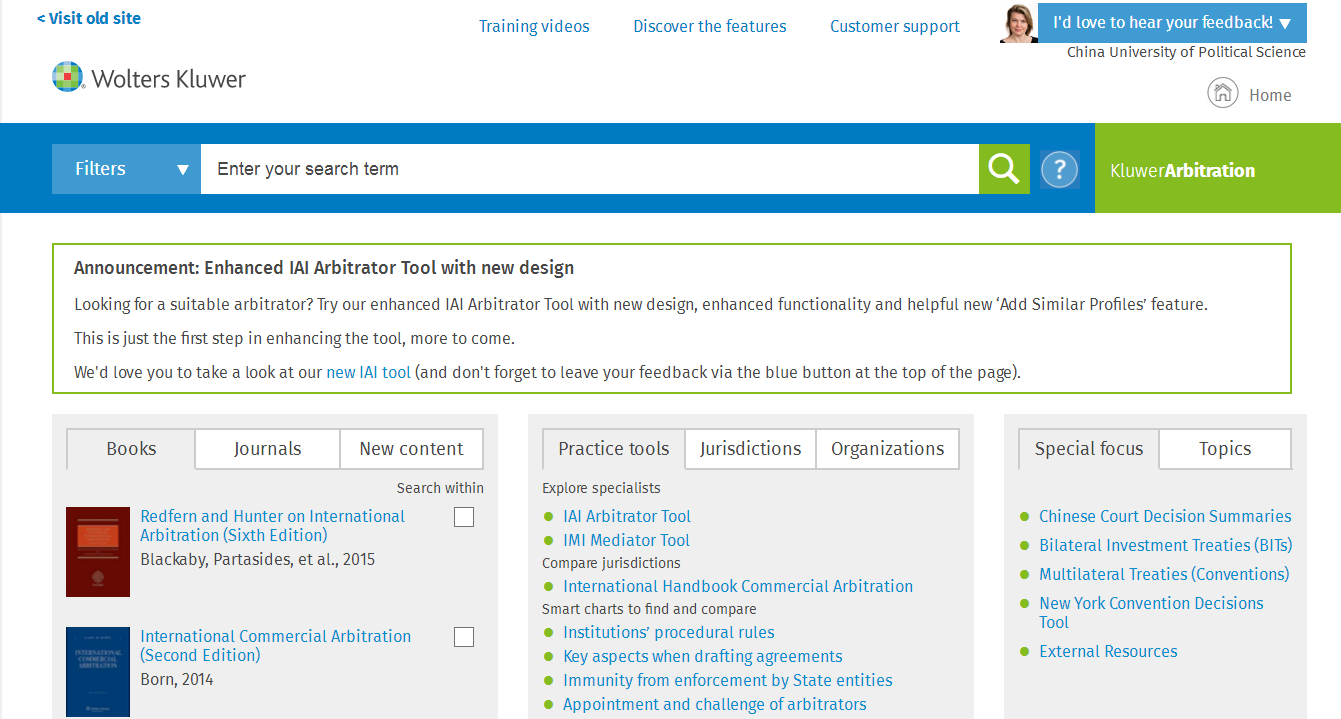
Task: Select the Practice tools tab
Action: point(614,449)
